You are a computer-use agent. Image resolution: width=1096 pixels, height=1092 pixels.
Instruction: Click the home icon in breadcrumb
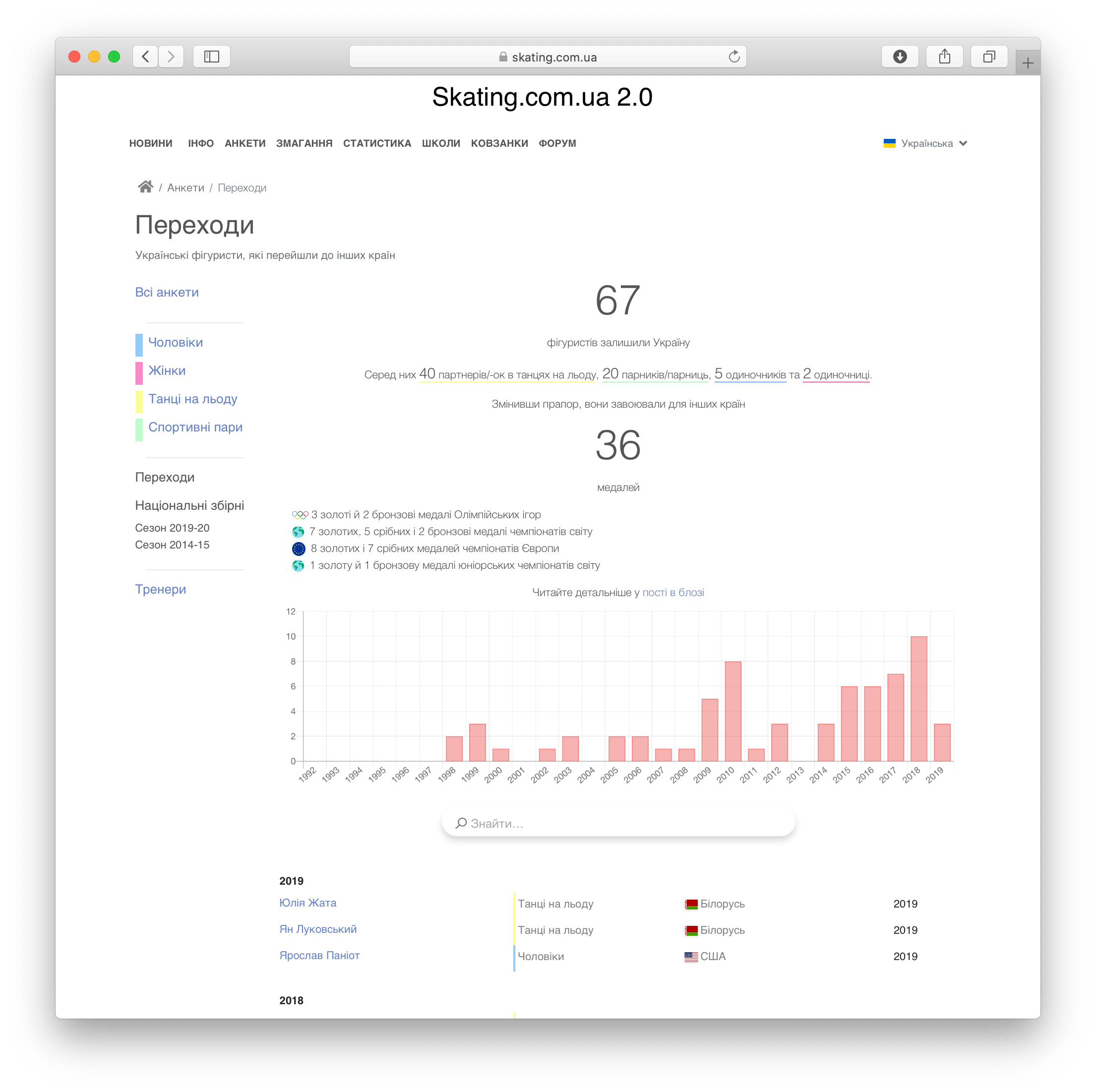pos(145,187)
